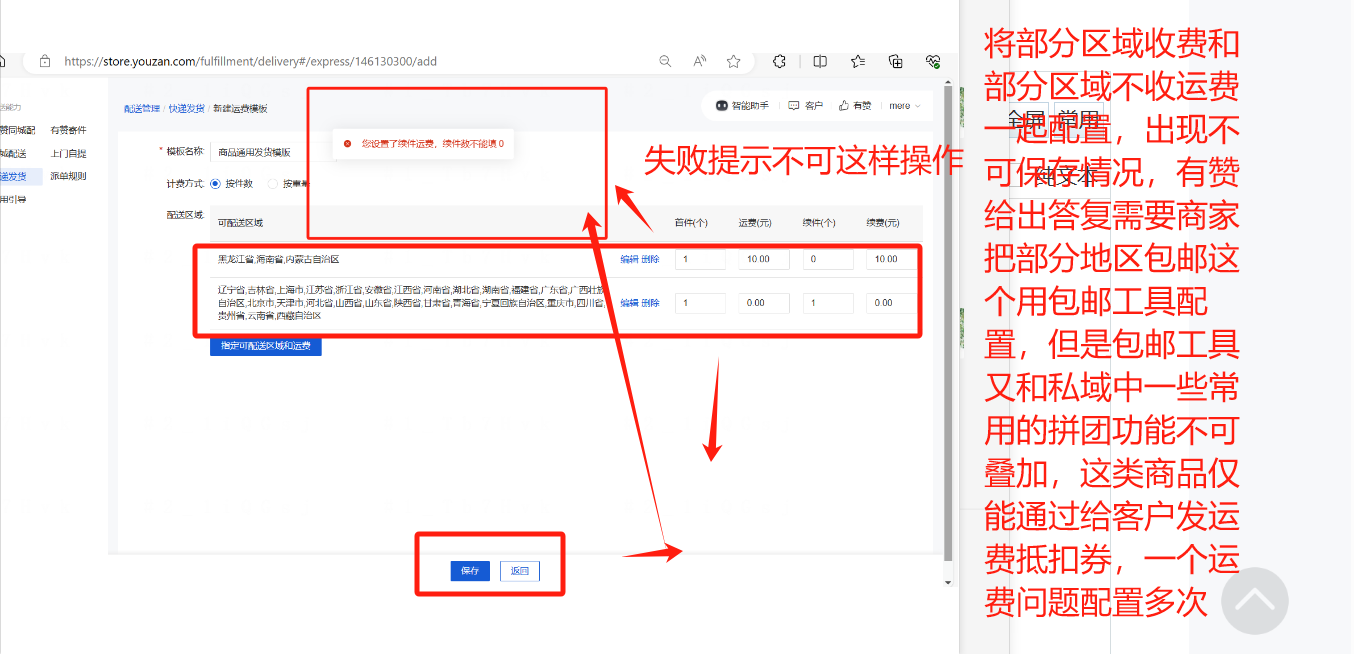The height and width of the screenshot is (654, 1354).
Task: Click 运费 field showing 0.00 in 辽宁省 row
Action: coord(764,303)
